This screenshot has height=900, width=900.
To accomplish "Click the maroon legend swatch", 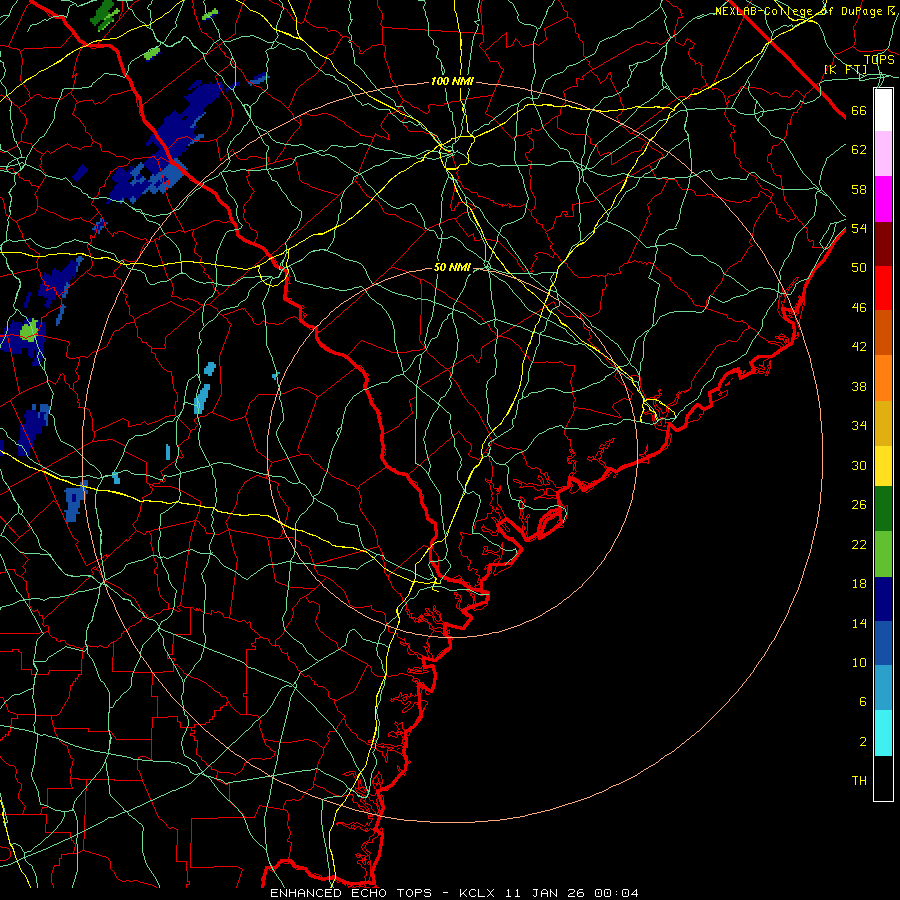I will pos(883,244).
